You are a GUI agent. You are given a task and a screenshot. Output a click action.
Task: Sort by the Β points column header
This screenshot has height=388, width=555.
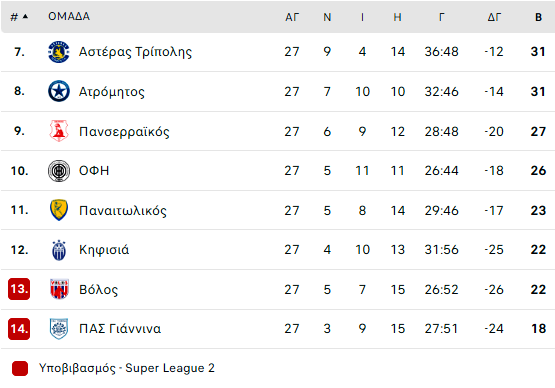538,17
